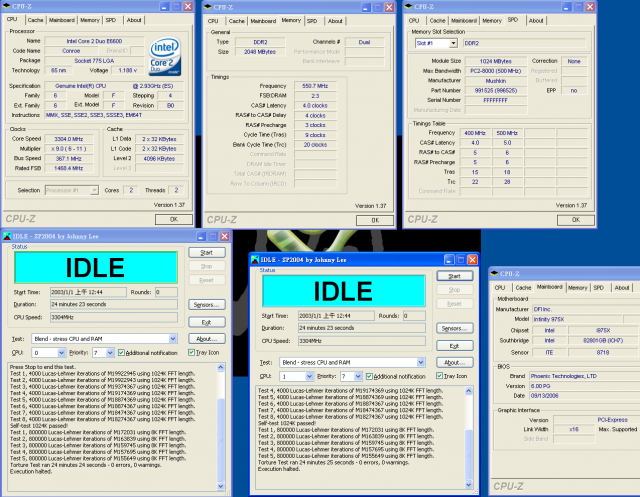Screen dimensions: 640x497
Task: Open About in SP2004 CPU 0 window
Action: point(207,339)
